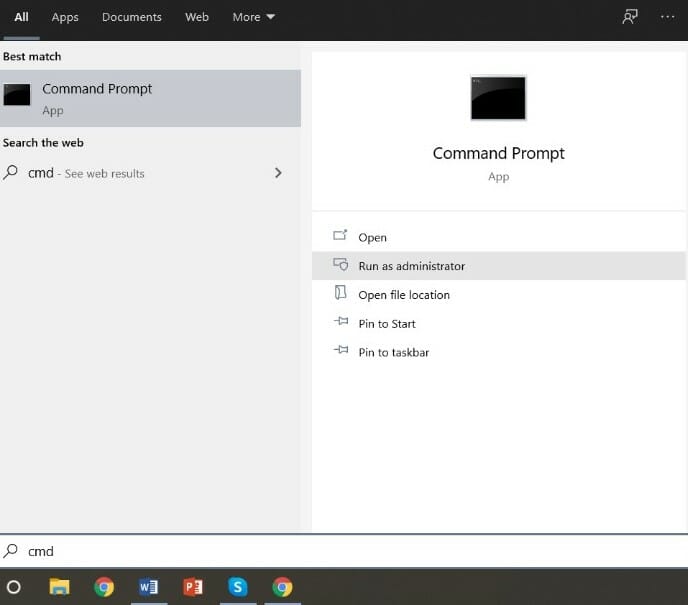Choose Run as administrator
This screenshot has width=688, height=605.
pos(498,266)
